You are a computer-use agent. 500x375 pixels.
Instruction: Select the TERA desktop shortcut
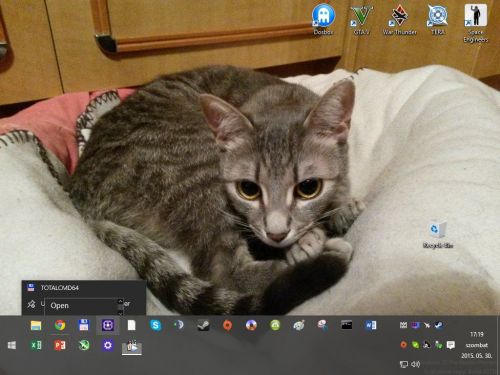tap(437, 19)
